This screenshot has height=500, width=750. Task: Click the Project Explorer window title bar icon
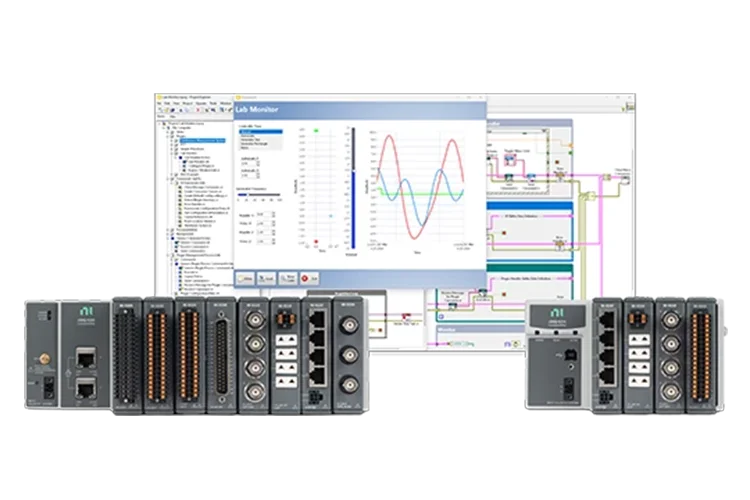click(x=160, y=97)
